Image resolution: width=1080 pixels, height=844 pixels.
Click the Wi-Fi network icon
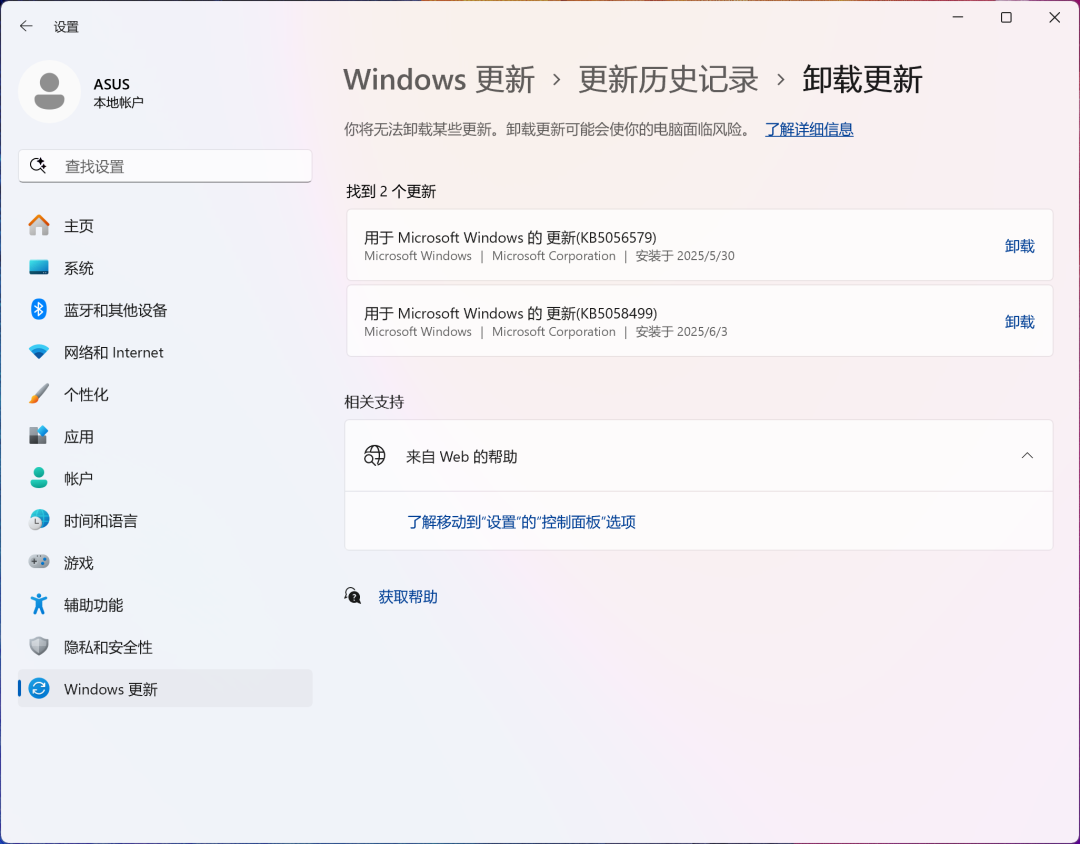(39, 352)
